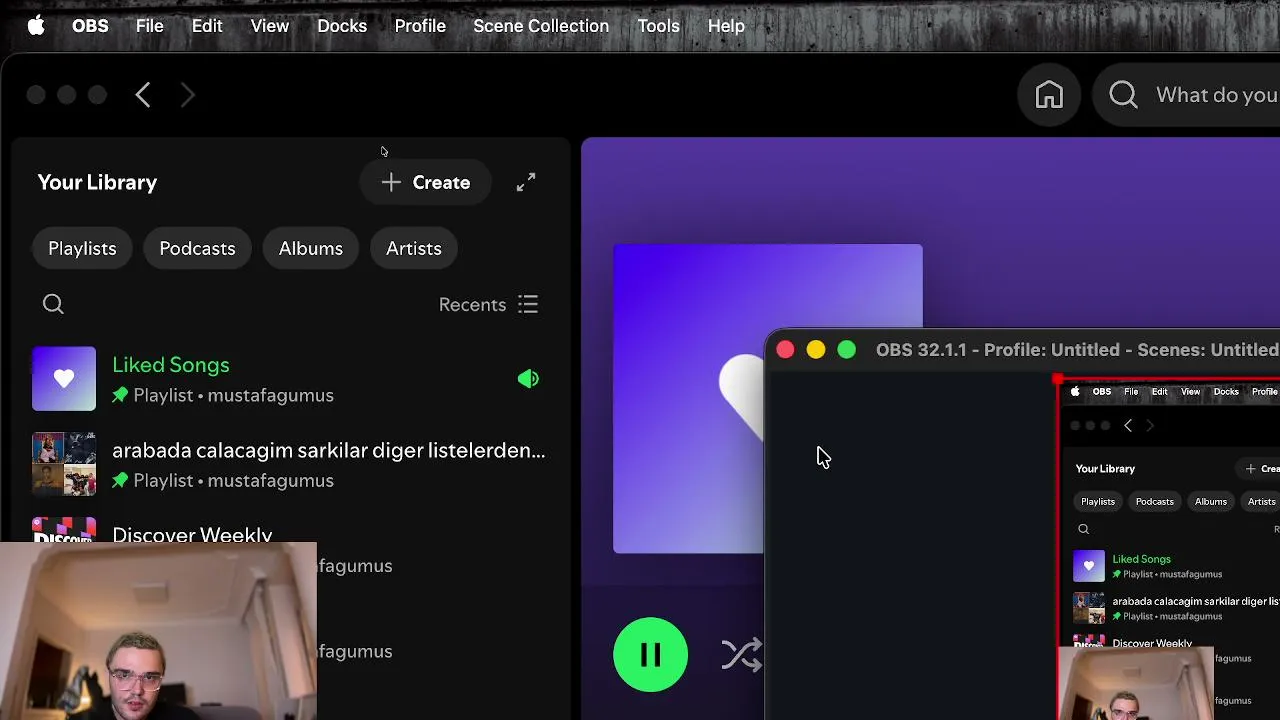
Task: Open the Apple menu
Action: coord(36,26)
